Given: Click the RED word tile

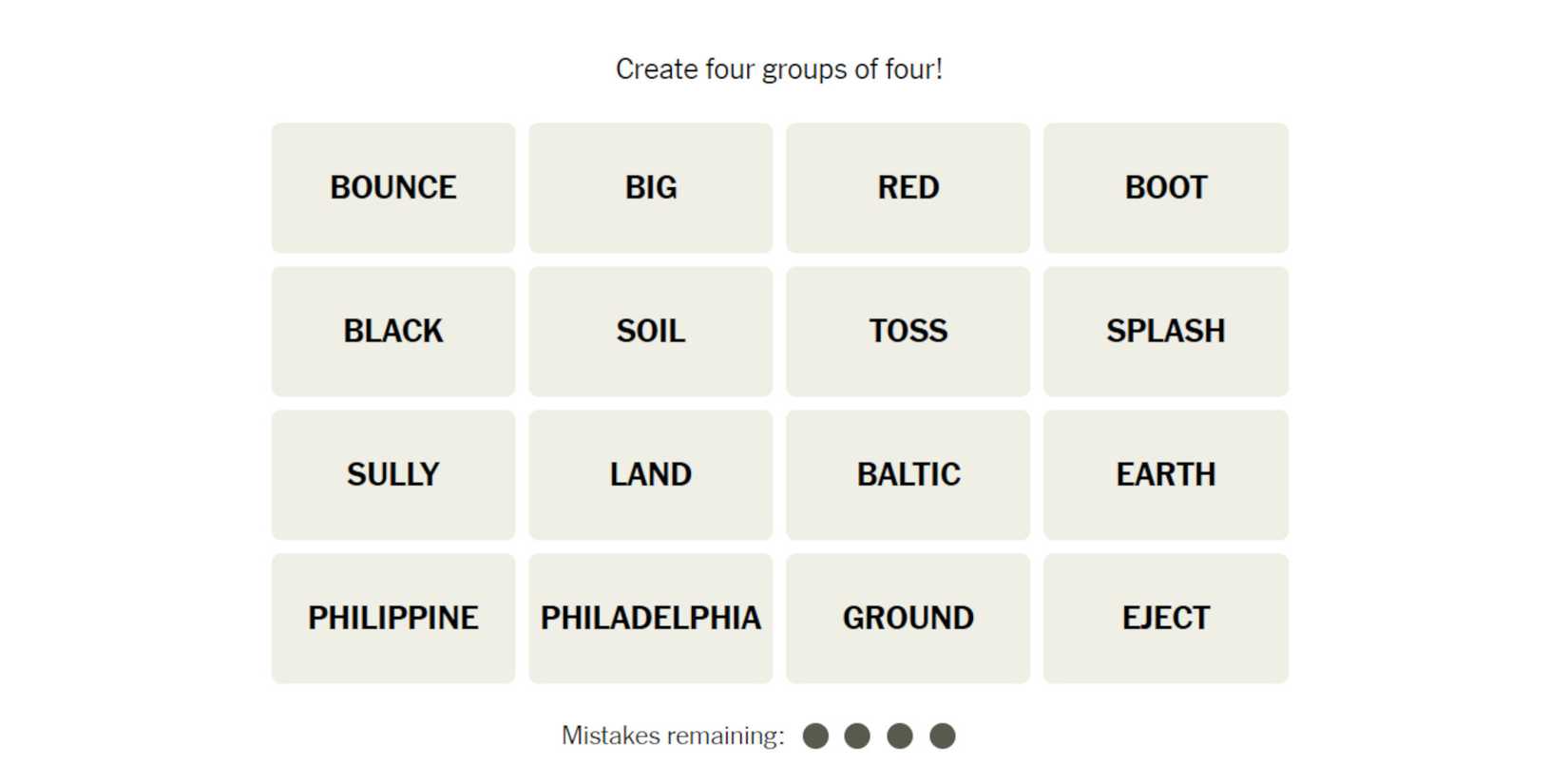Looking at the screenshot, I should point(908,187).
